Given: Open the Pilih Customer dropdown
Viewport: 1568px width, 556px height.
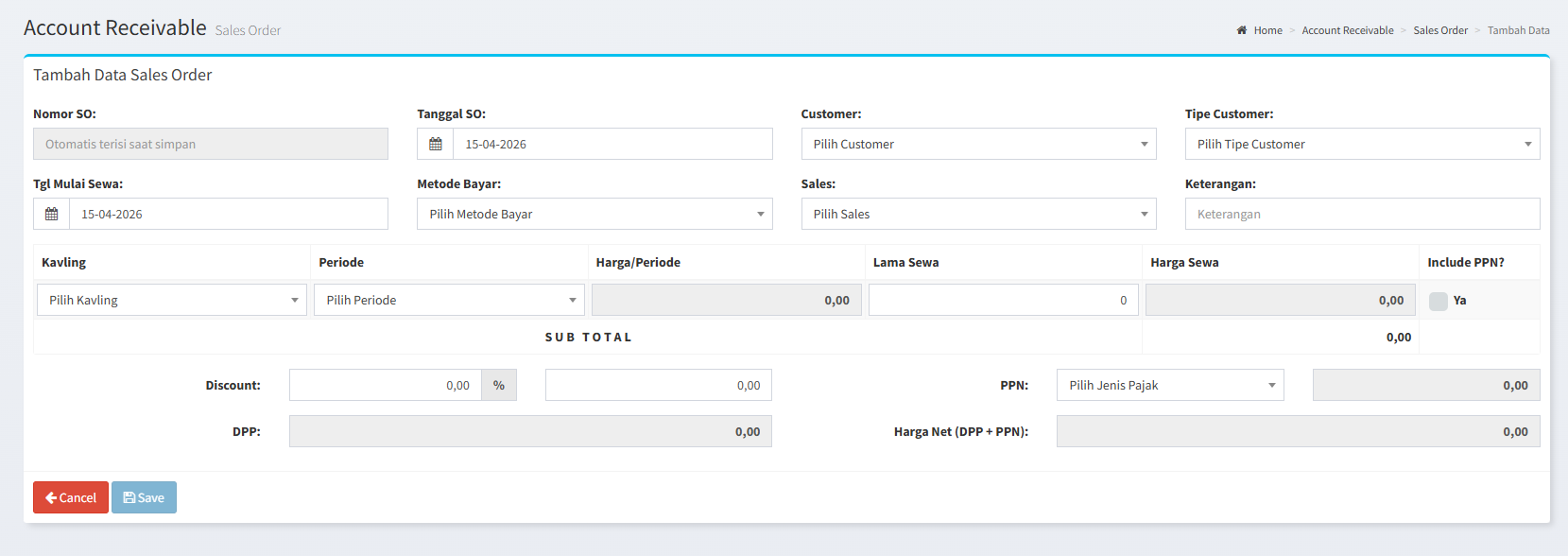Looking at the screenshot, I should [x=977, y=144].
